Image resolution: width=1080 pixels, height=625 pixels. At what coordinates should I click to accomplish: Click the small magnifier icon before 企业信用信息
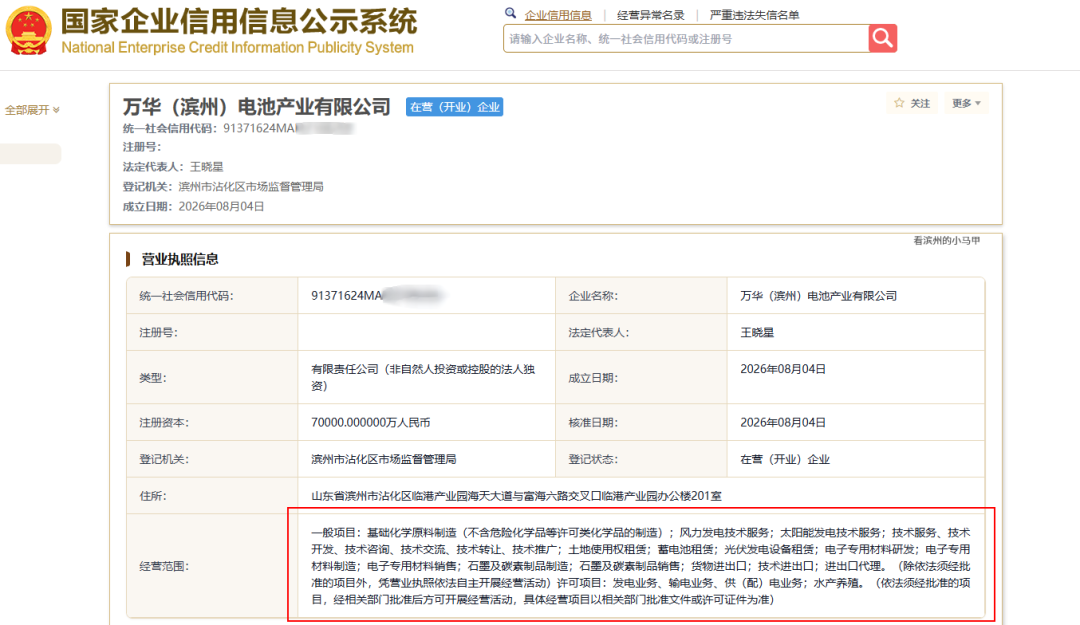[x=510, y=13]
